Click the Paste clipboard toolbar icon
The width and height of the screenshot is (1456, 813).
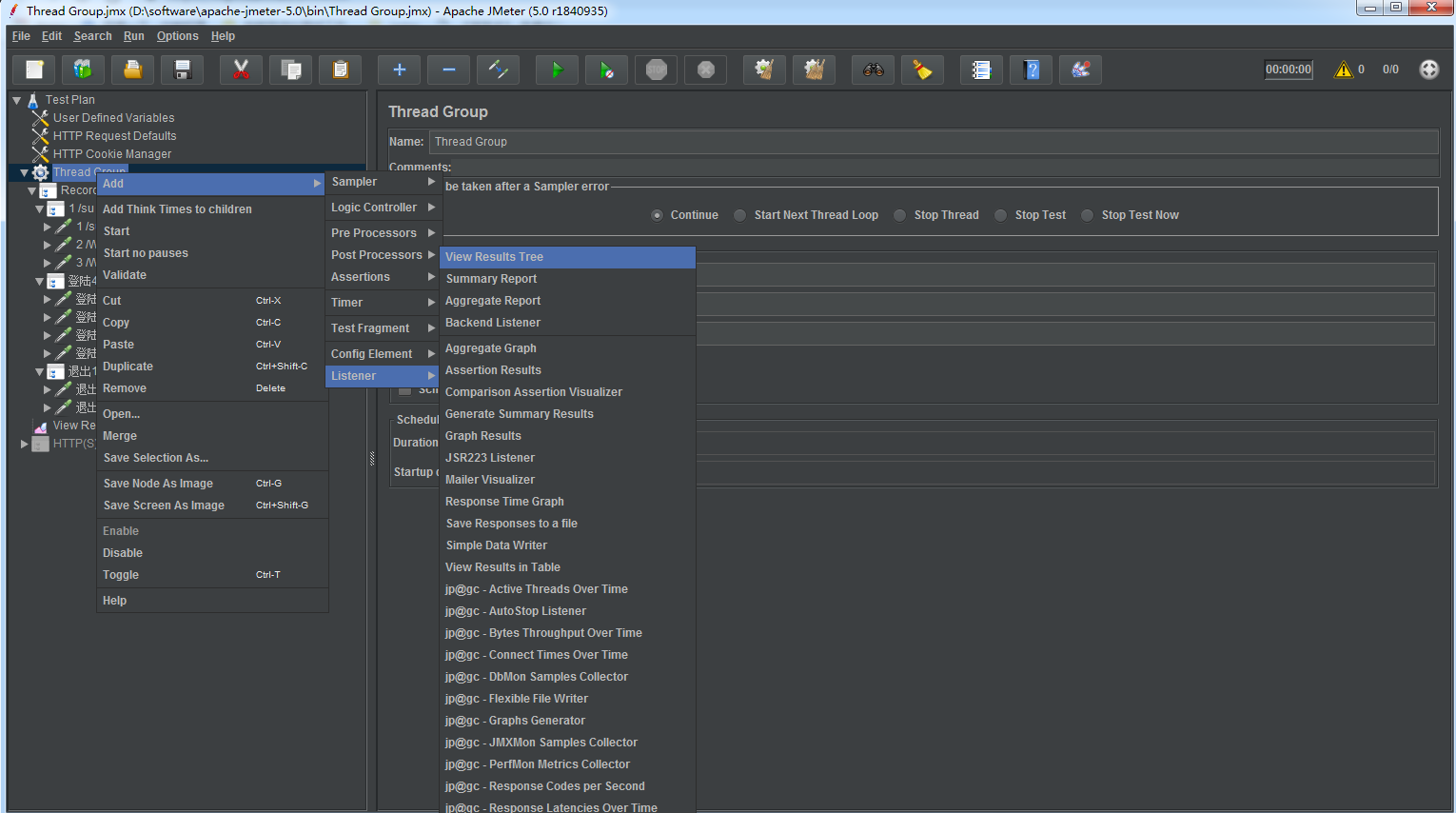pos(340,69)
